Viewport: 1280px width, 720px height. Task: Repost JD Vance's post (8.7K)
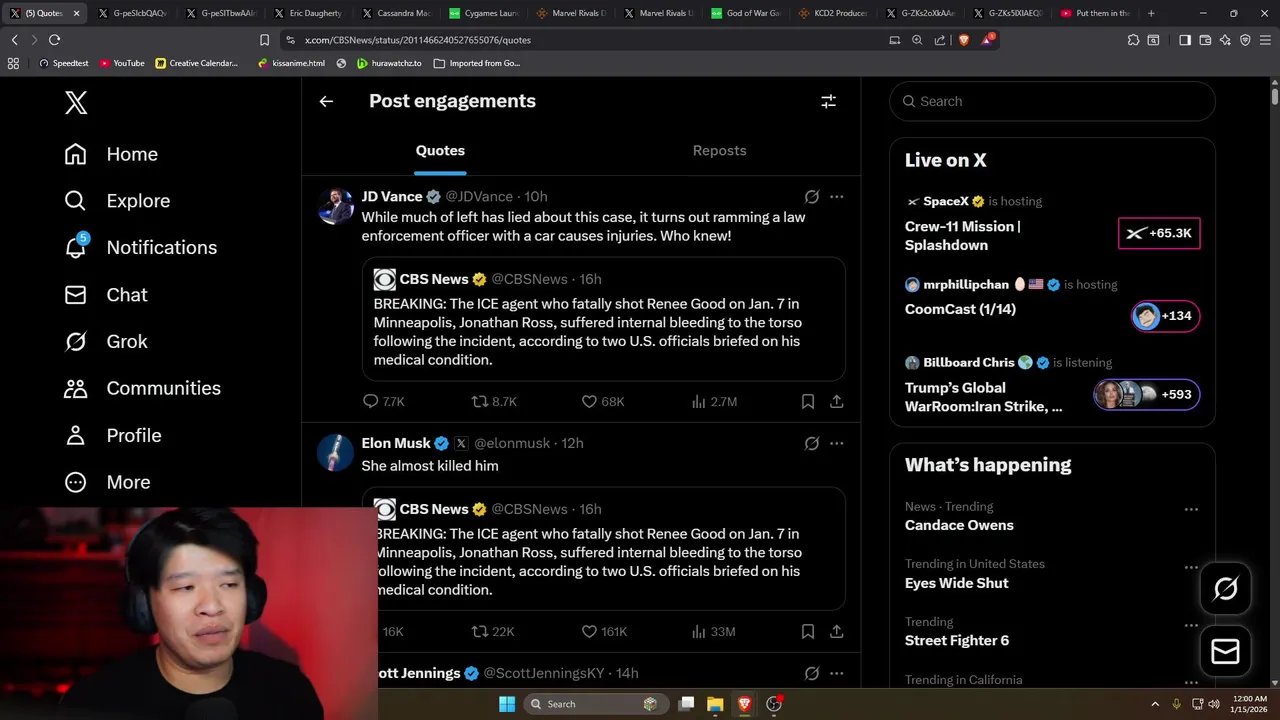[494, 401]
